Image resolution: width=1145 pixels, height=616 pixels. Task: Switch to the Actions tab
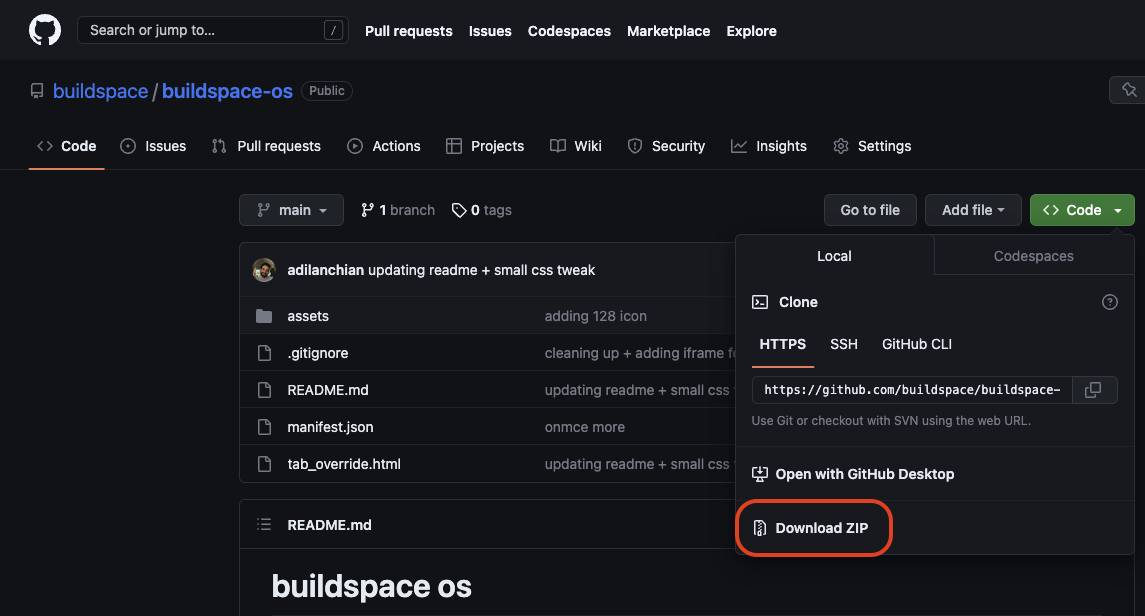click(x=384, y=146)
